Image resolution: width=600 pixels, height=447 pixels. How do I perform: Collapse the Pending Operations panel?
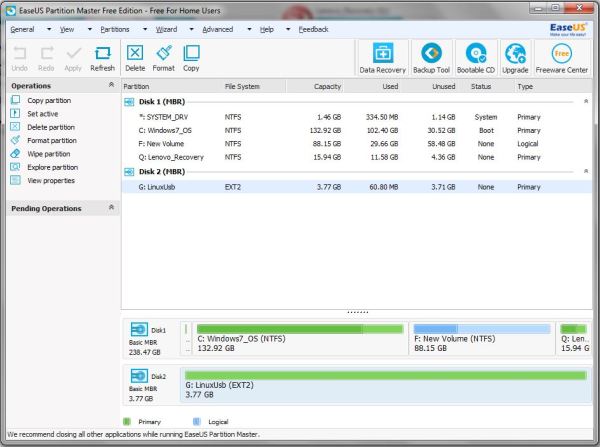111,207
